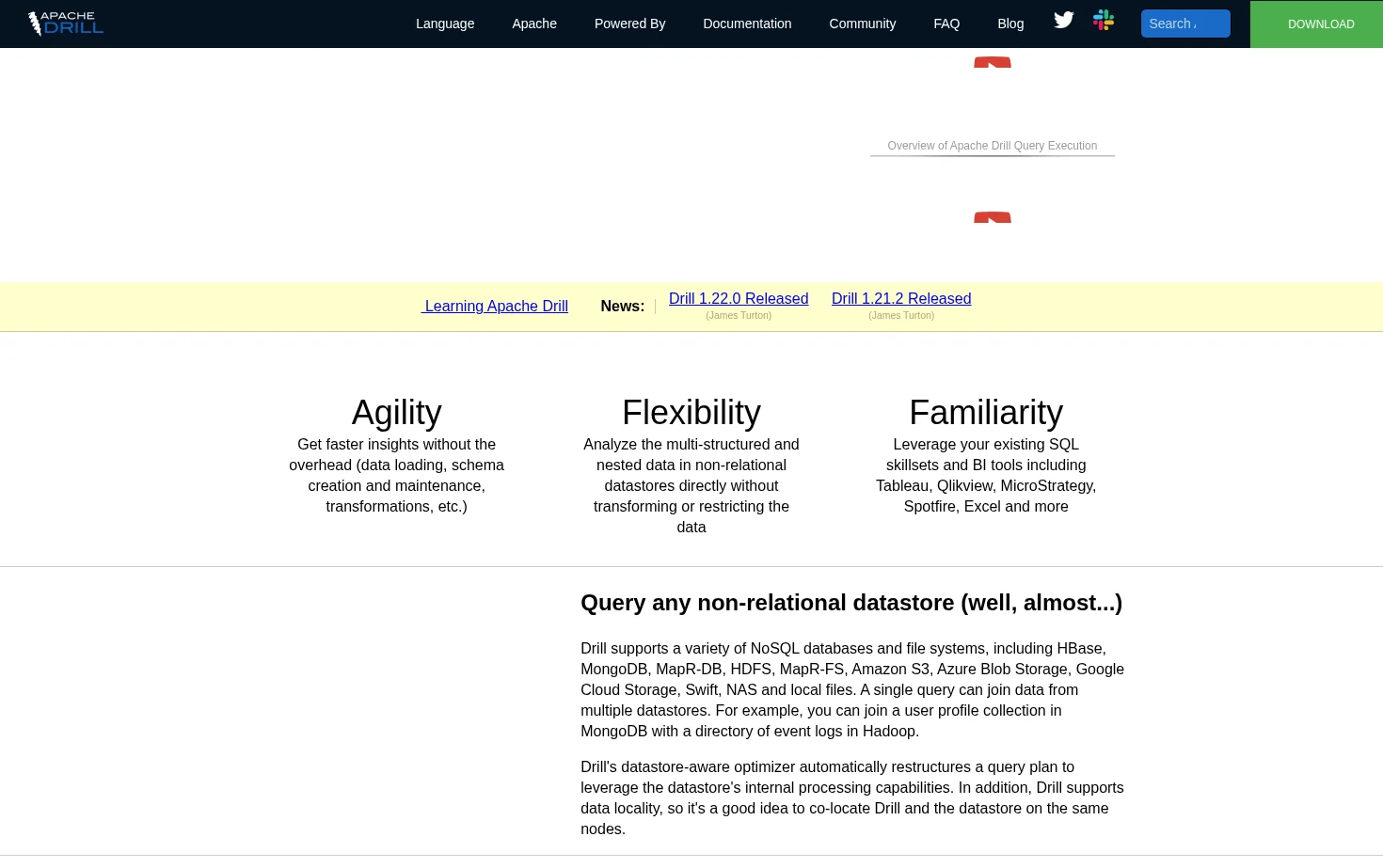Image resolution: width=1383 pixels, height=868 pixels.
Task: Open the Powered By page
Action: pyautogui.click(x=629, y=24)
